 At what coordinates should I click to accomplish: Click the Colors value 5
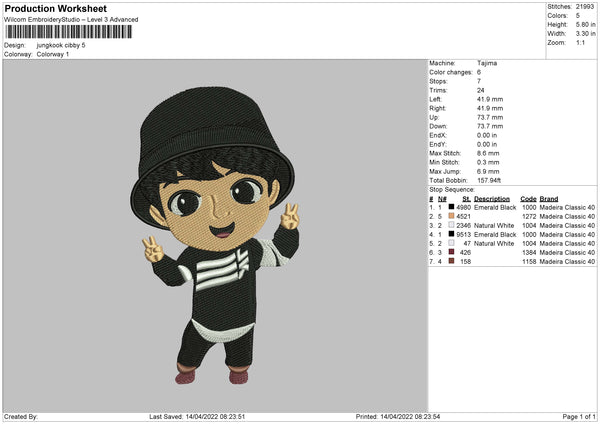tap(578, 16)
